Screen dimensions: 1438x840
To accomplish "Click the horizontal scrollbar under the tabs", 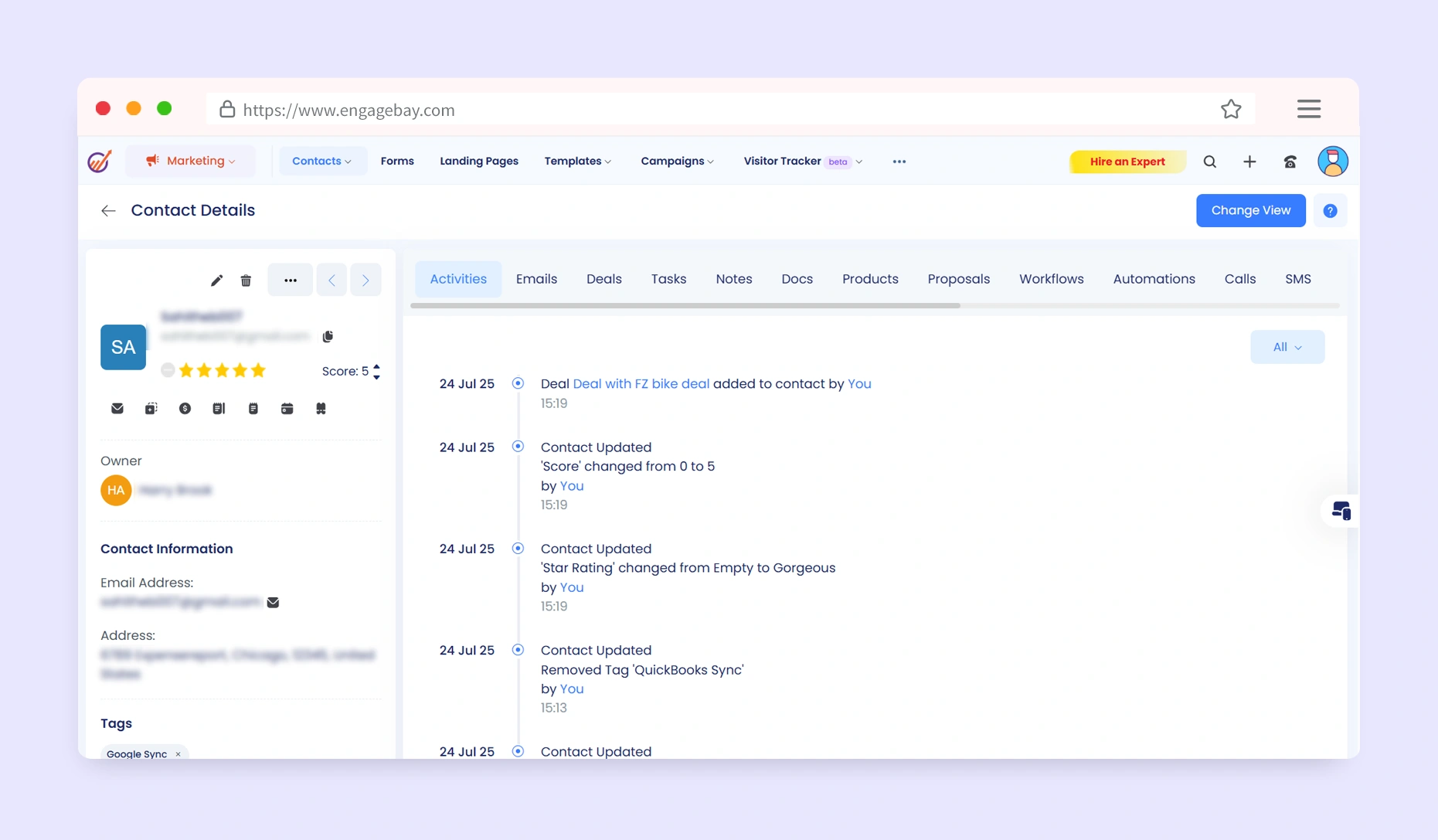I will pos(685,306).
